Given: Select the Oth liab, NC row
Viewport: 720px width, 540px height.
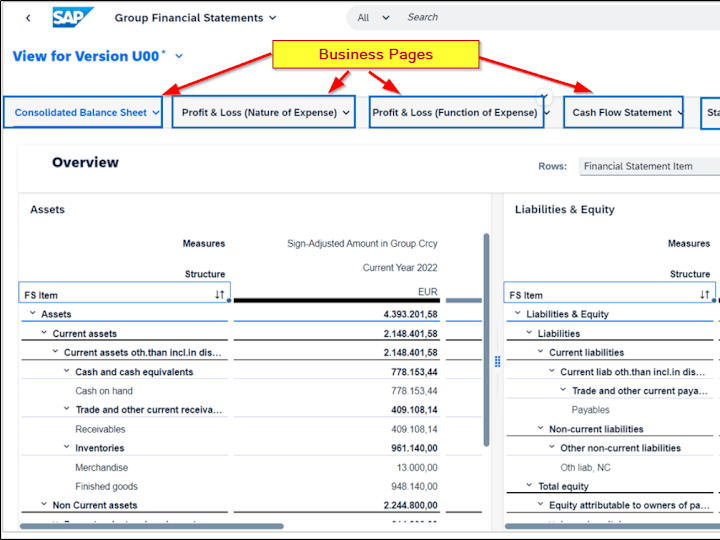Looking at the screenshot, I should click(x=585, y=467).
